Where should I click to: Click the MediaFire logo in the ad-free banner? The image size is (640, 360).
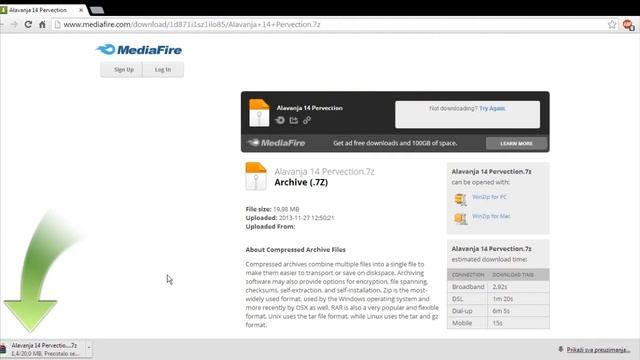(277, 143)
